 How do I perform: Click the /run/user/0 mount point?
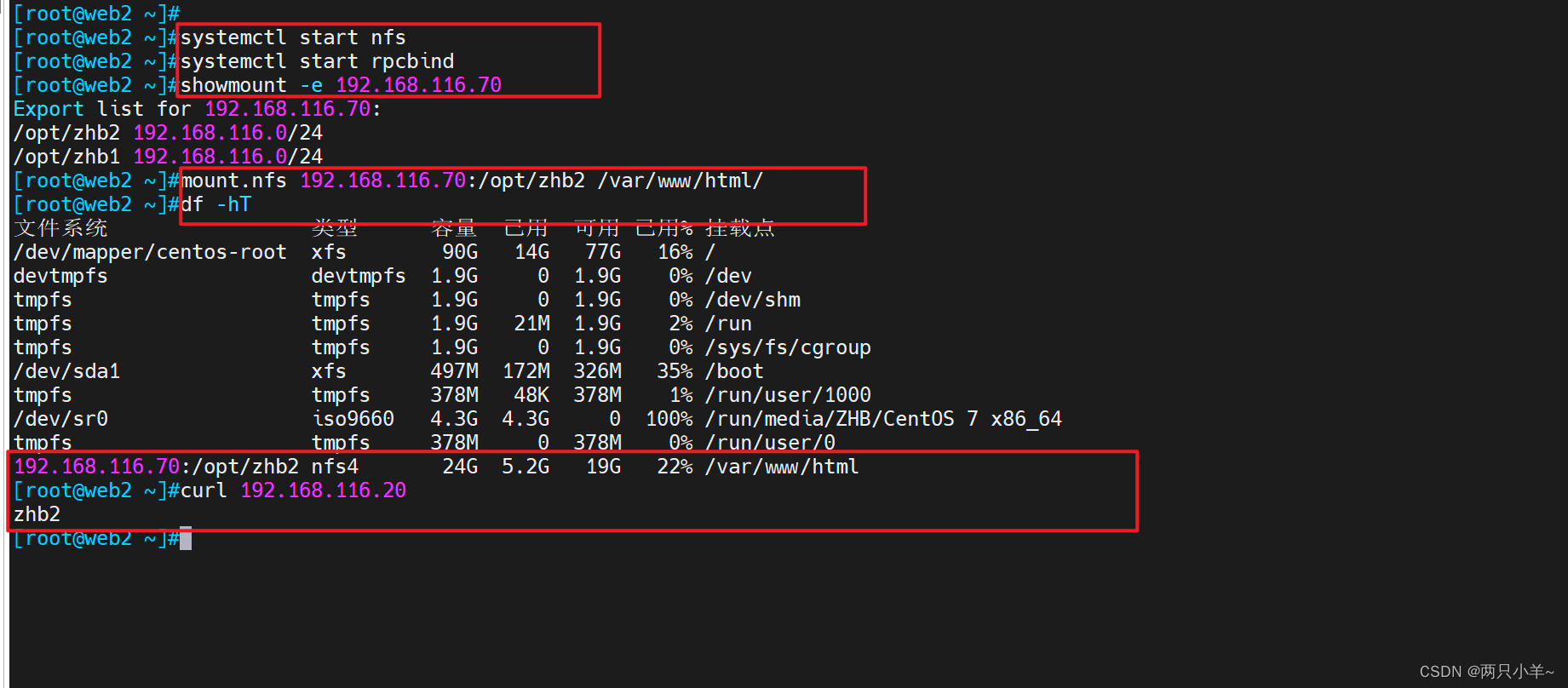pos(770,443)
